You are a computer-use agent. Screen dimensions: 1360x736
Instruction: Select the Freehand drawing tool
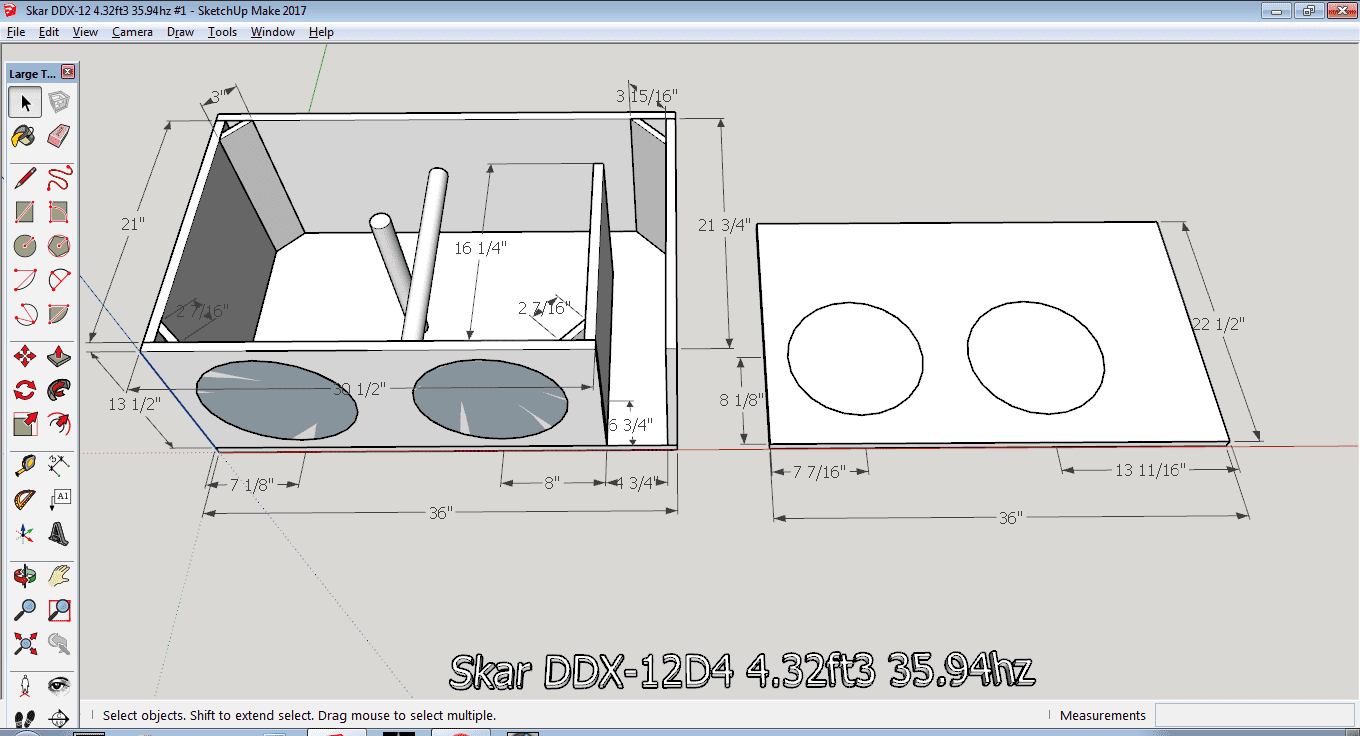(59, 179)
